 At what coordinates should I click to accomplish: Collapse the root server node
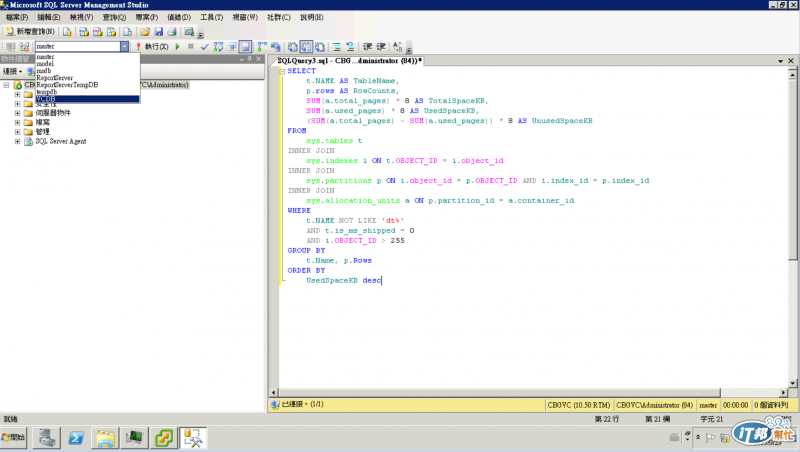(6, 85)
